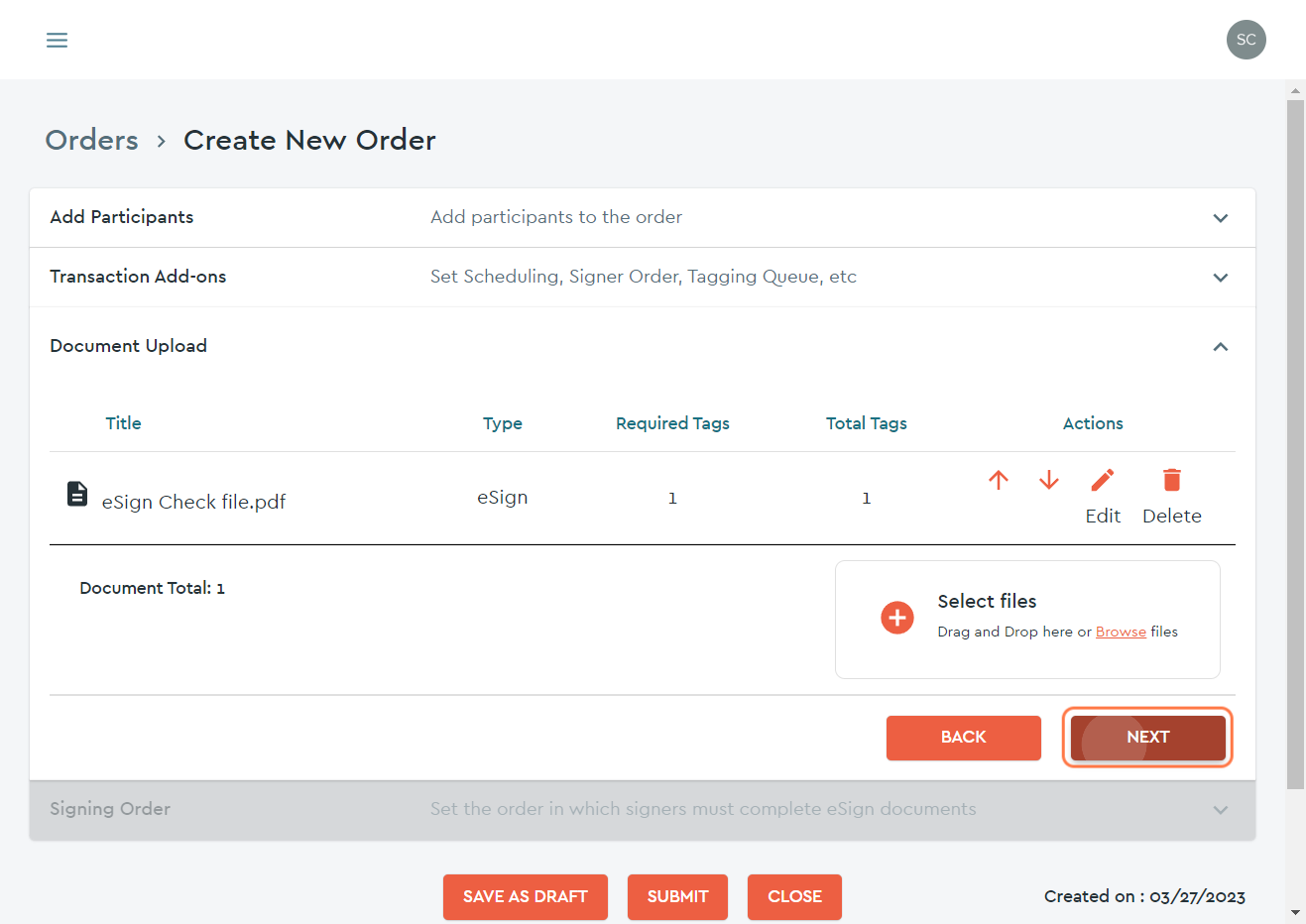
Task: Click the Add Participants heading
Action: point(122,217)
